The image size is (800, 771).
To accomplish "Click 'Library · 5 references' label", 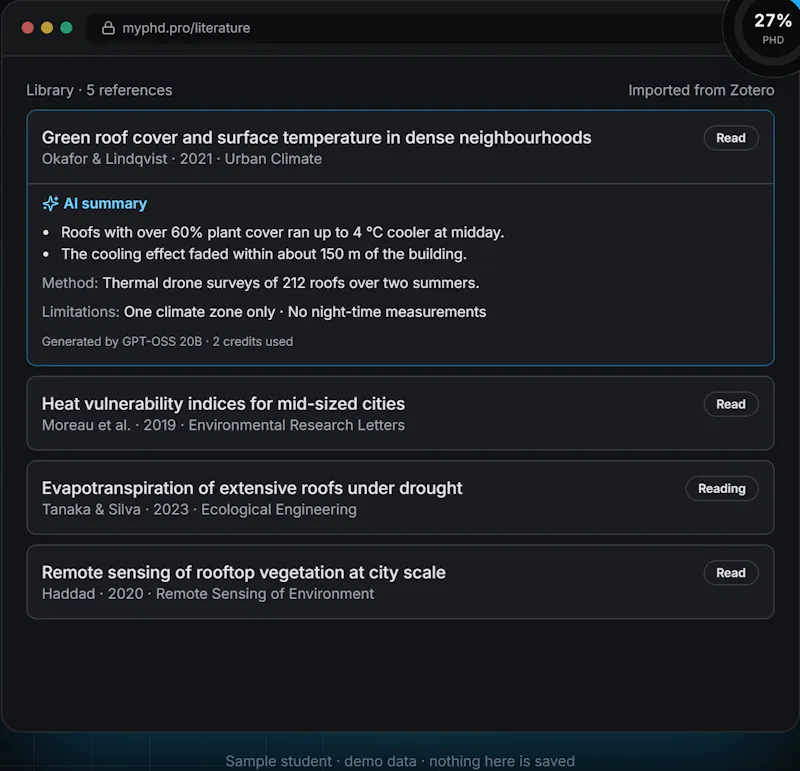I will click(x=99, y=90).
